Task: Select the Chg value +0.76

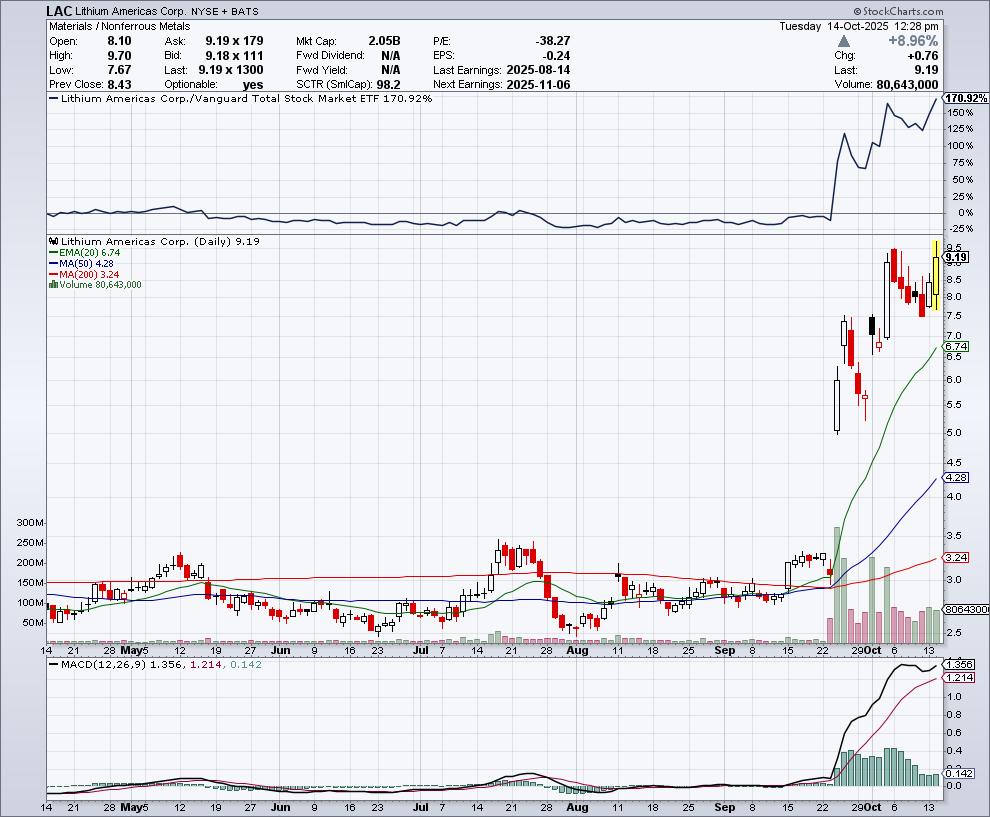Action: click(x=922, y=56)
